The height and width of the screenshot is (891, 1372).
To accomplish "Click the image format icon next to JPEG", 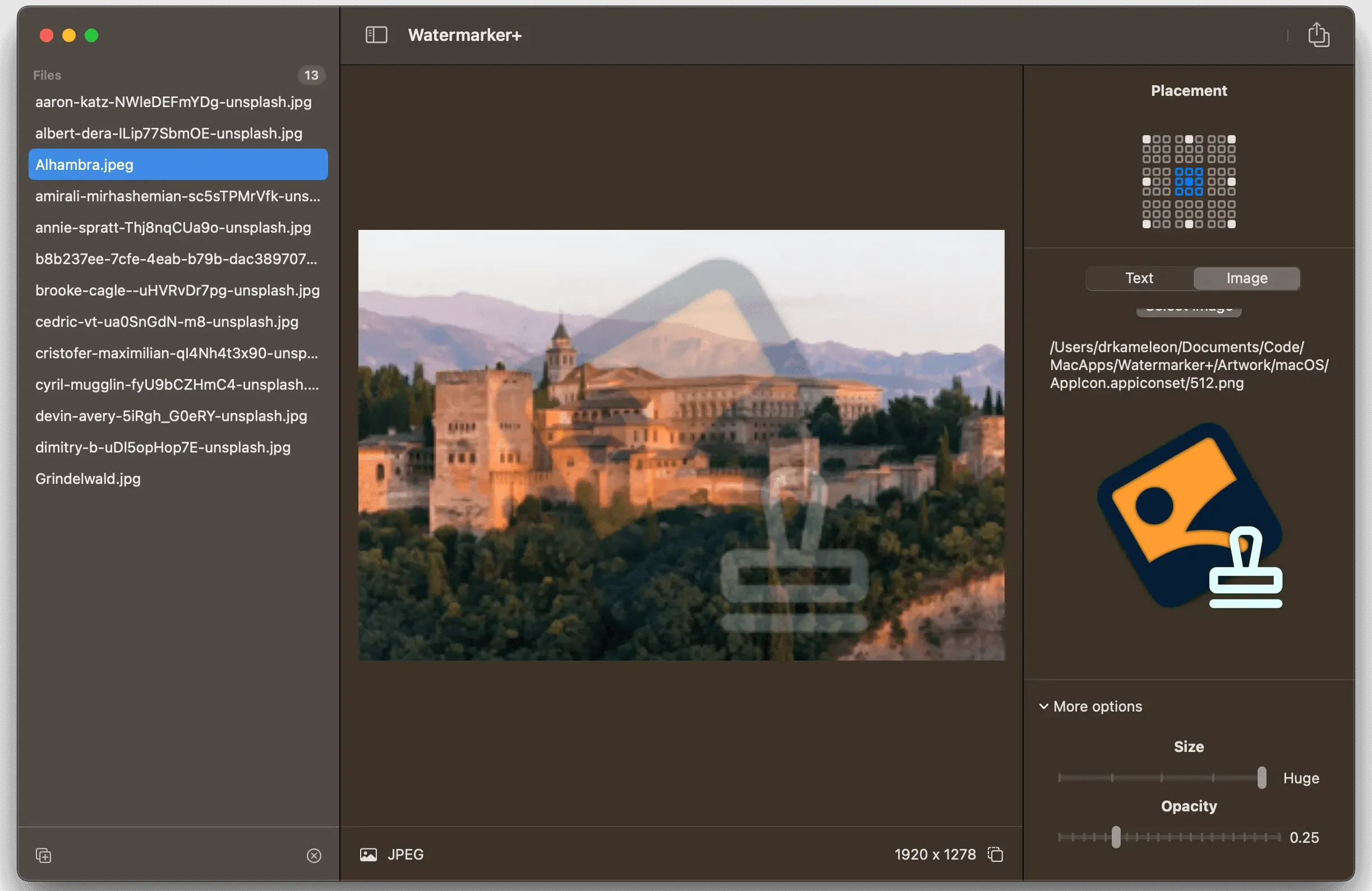I will tap(369, 854).
